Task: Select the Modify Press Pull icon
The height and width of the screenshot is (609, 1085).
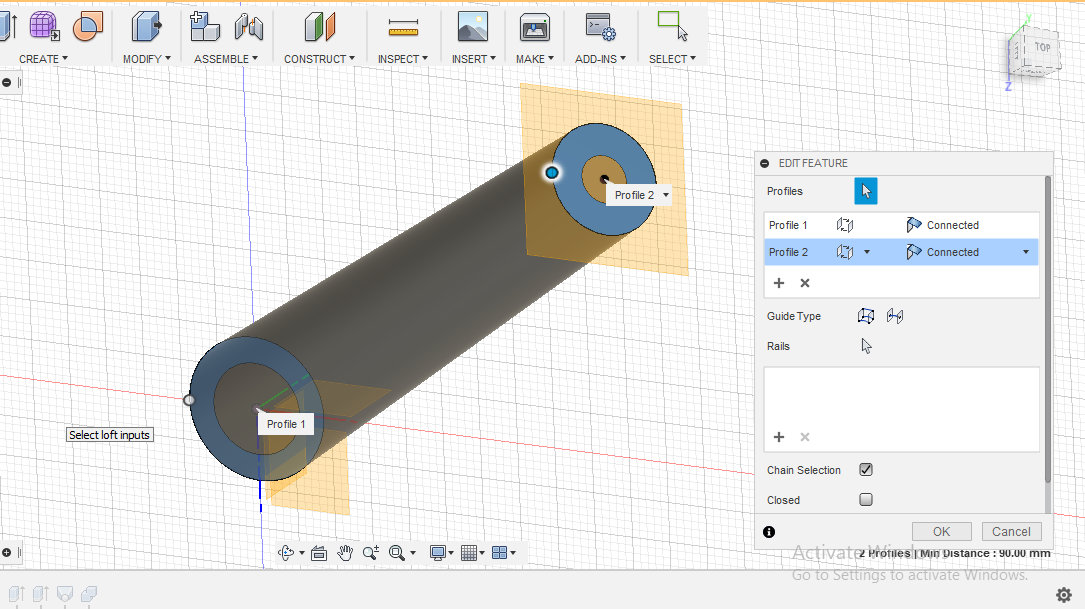Action: click(x=146, y=26)
